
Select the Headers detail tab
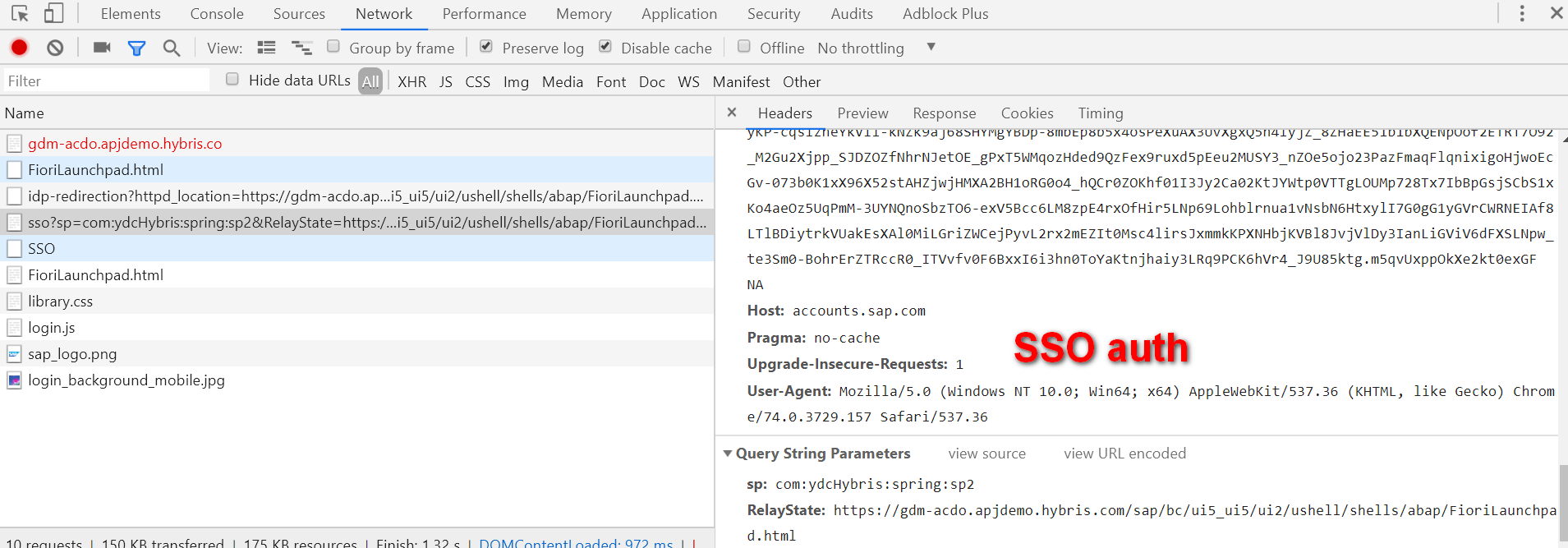(x=784, y=113)
